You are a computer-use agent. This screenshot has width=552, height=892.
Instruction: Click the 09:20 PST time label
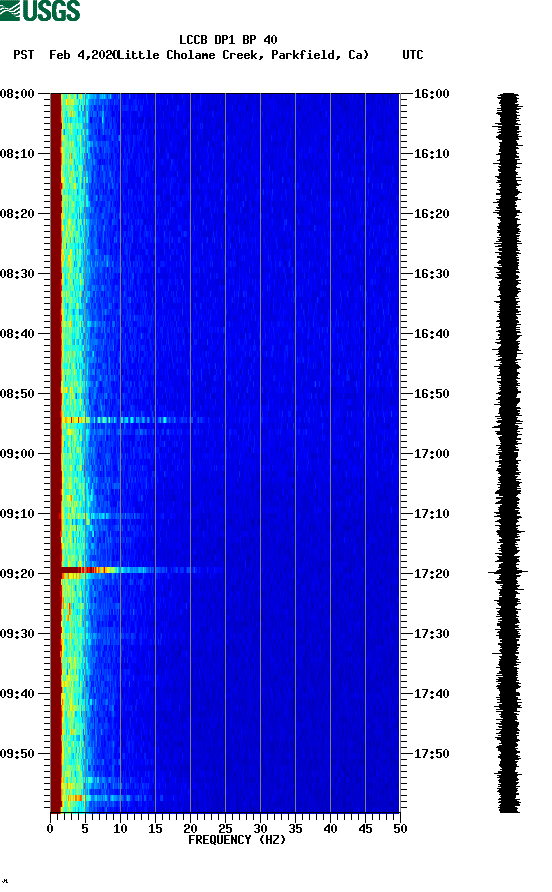(17, 574)
